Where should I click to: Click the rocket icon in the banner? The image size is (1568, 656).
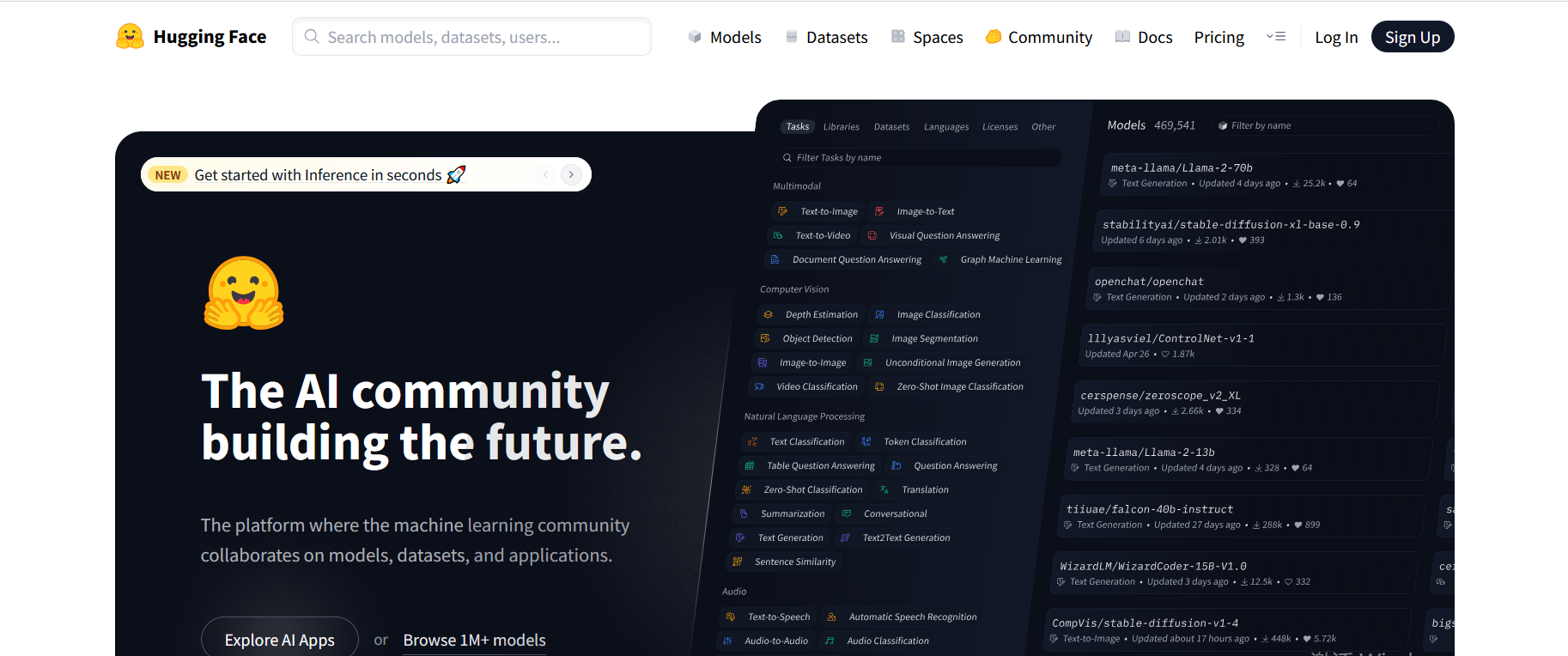(456, 174)
